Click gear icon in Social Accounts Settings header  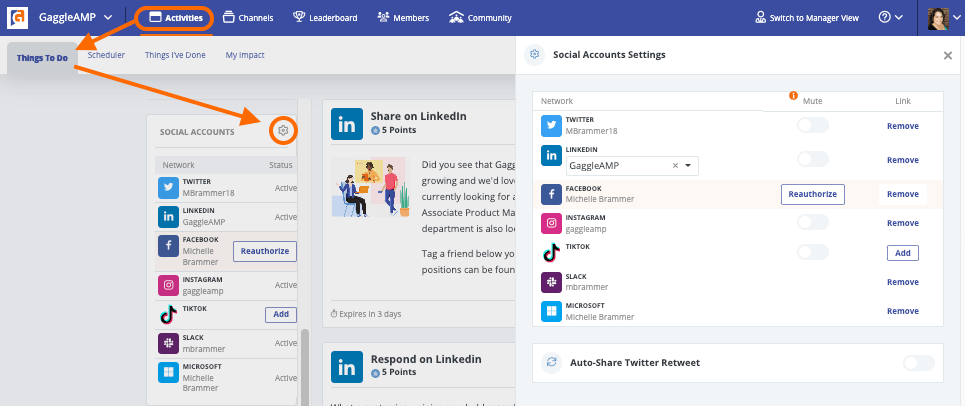tap(535, 55)
